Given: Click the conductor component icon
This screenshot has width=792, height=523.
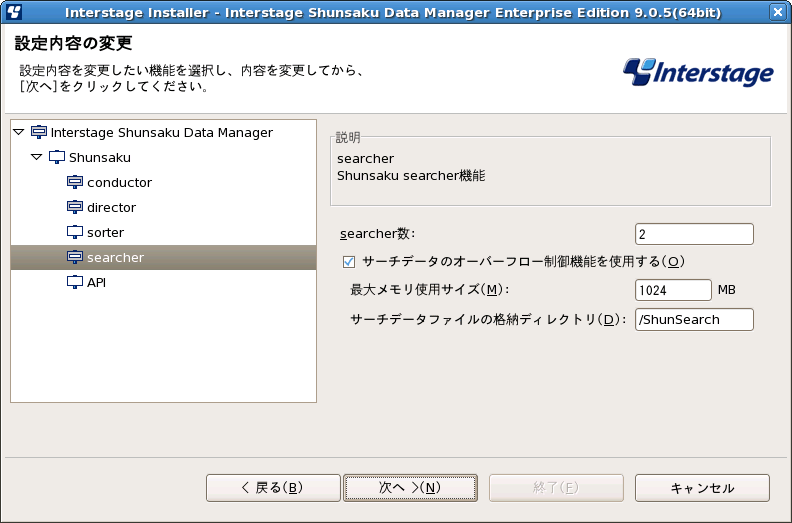Looking at the screenshot, I should (75, 182).
